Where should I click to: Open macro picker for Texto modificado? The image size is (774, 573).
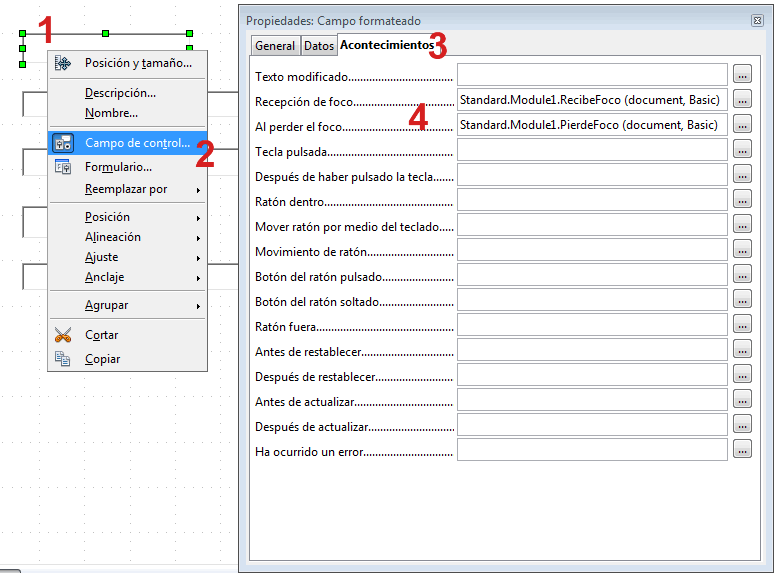(742, 74)
